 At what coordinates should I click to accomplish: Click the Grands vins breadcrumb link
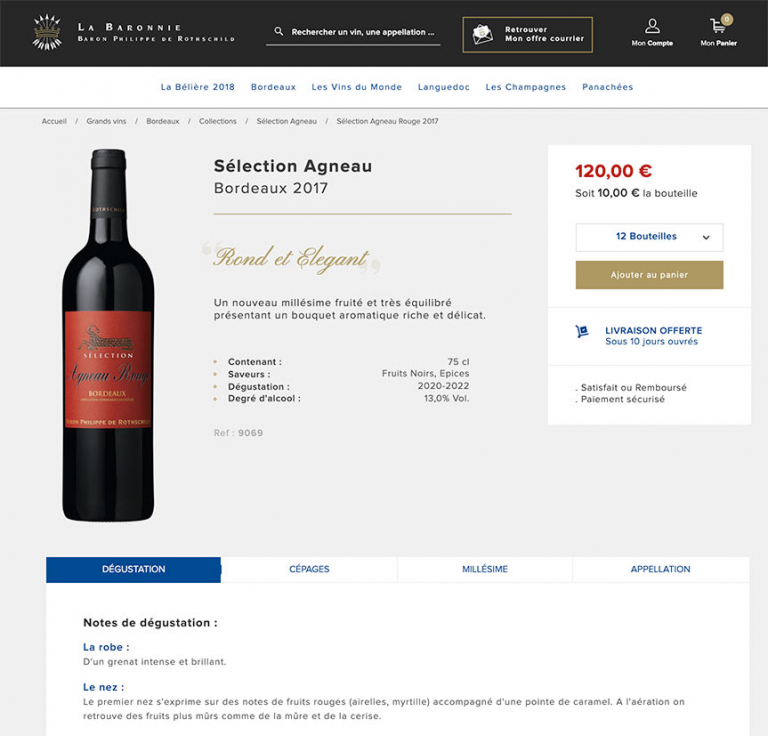click(106, 121)
